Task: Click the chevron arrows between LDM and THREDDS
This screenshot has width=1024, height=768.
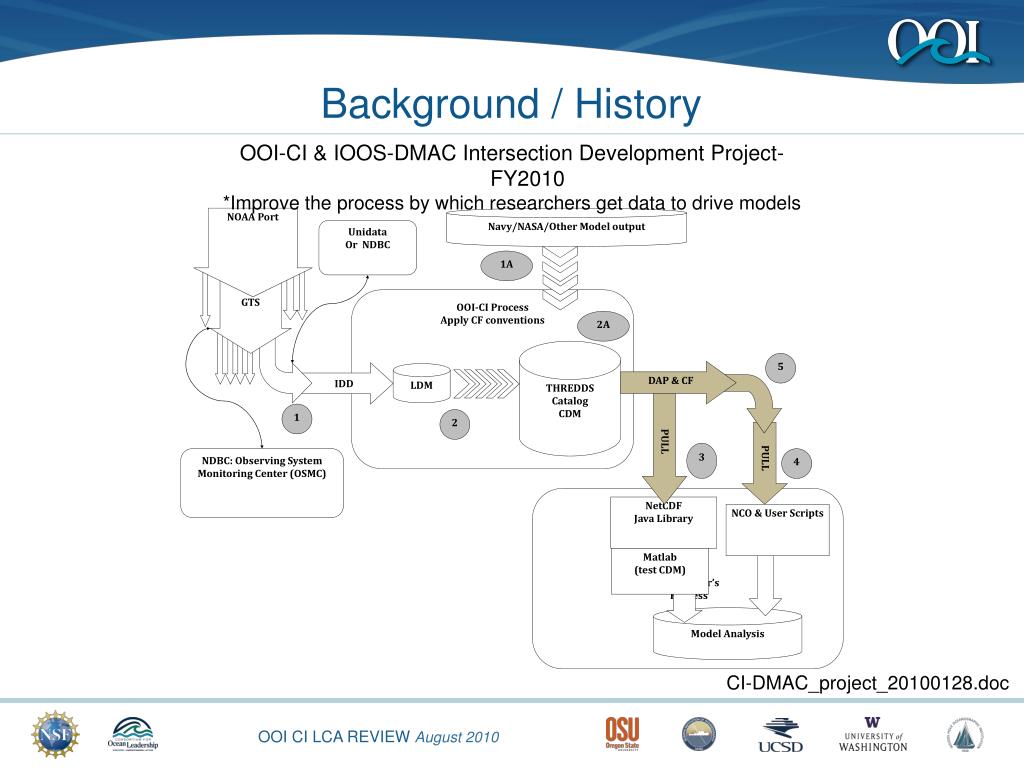Action: click(485, 384)
